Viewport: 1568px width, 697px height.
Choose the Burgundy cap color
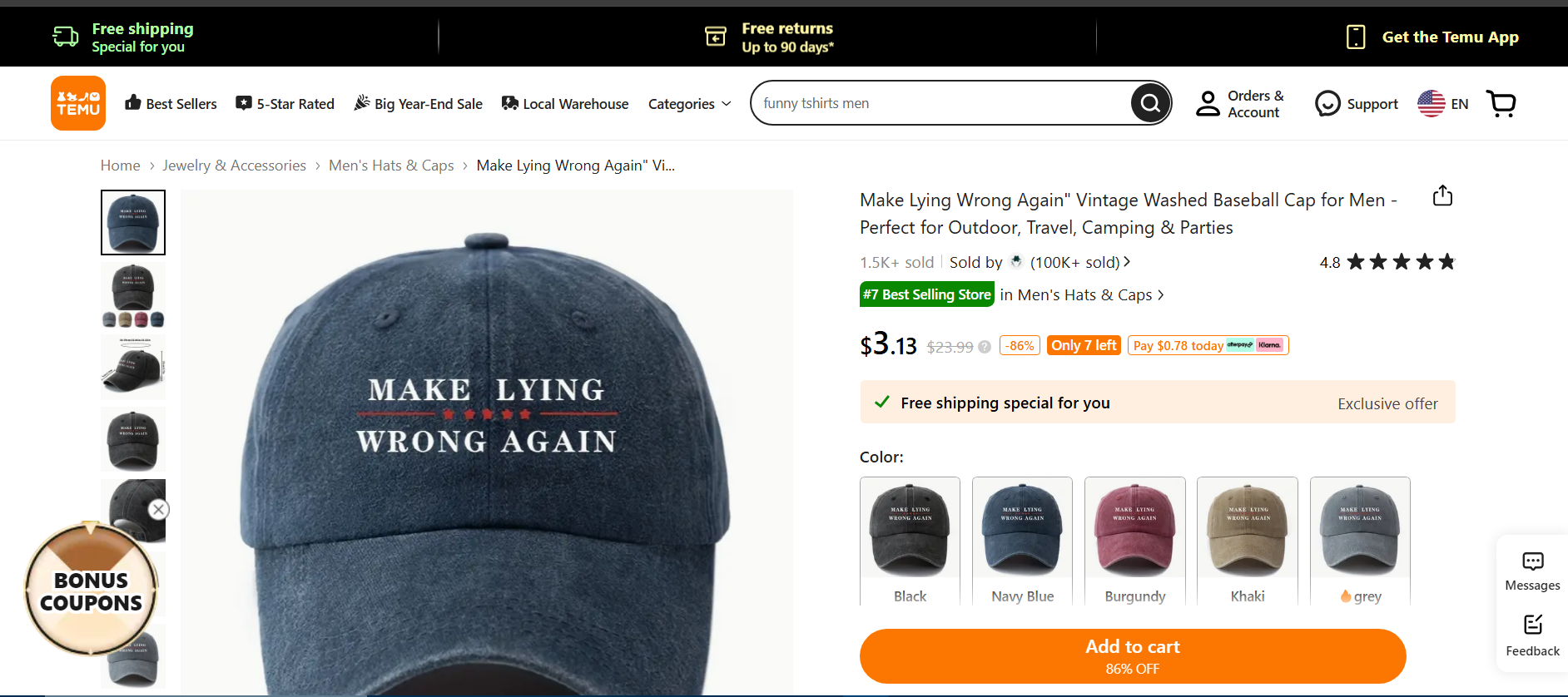point(1134,540)
